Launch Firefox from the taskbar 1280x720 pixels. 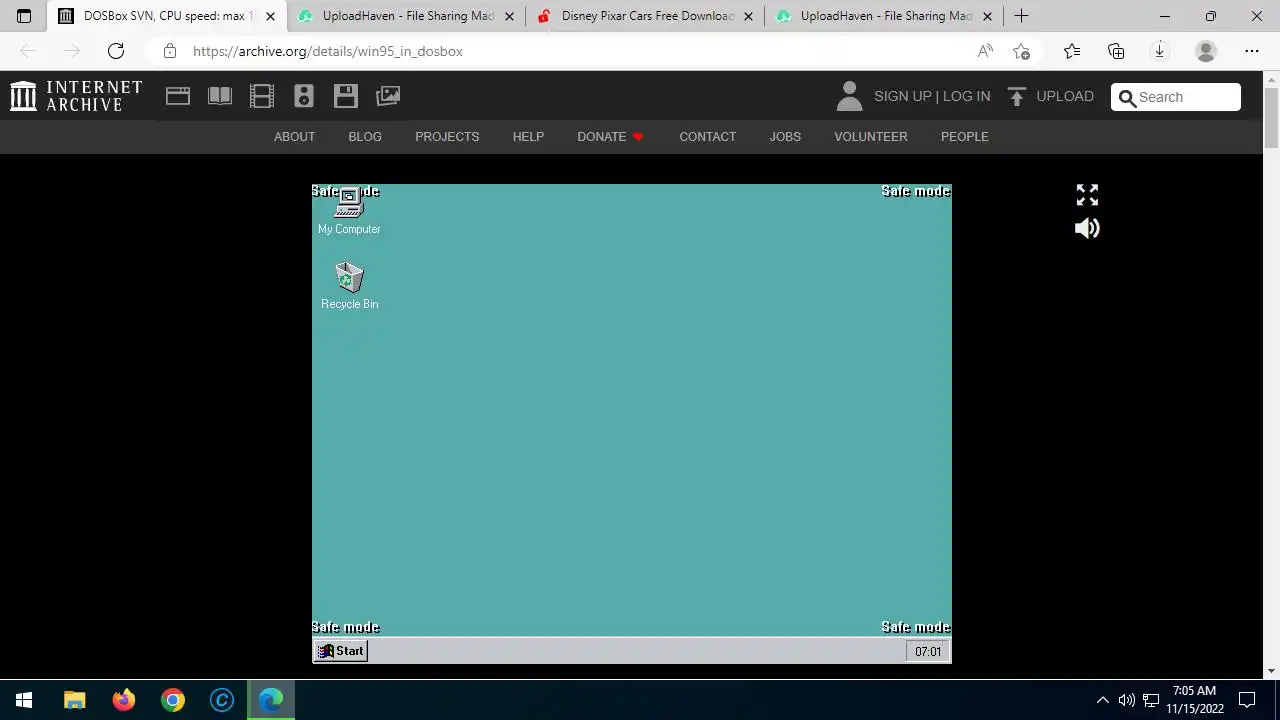(x=124, y=700)
